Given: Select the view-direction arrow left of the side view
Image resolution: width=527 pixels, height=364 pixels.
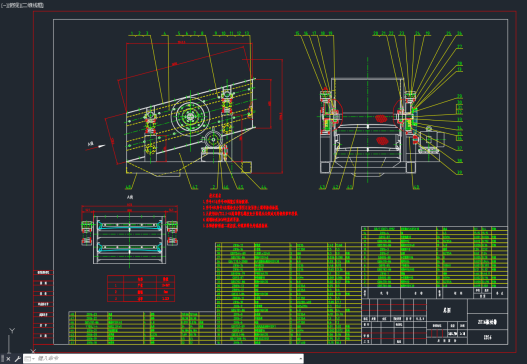Looking at the screenshot, I should coord(95,147).
